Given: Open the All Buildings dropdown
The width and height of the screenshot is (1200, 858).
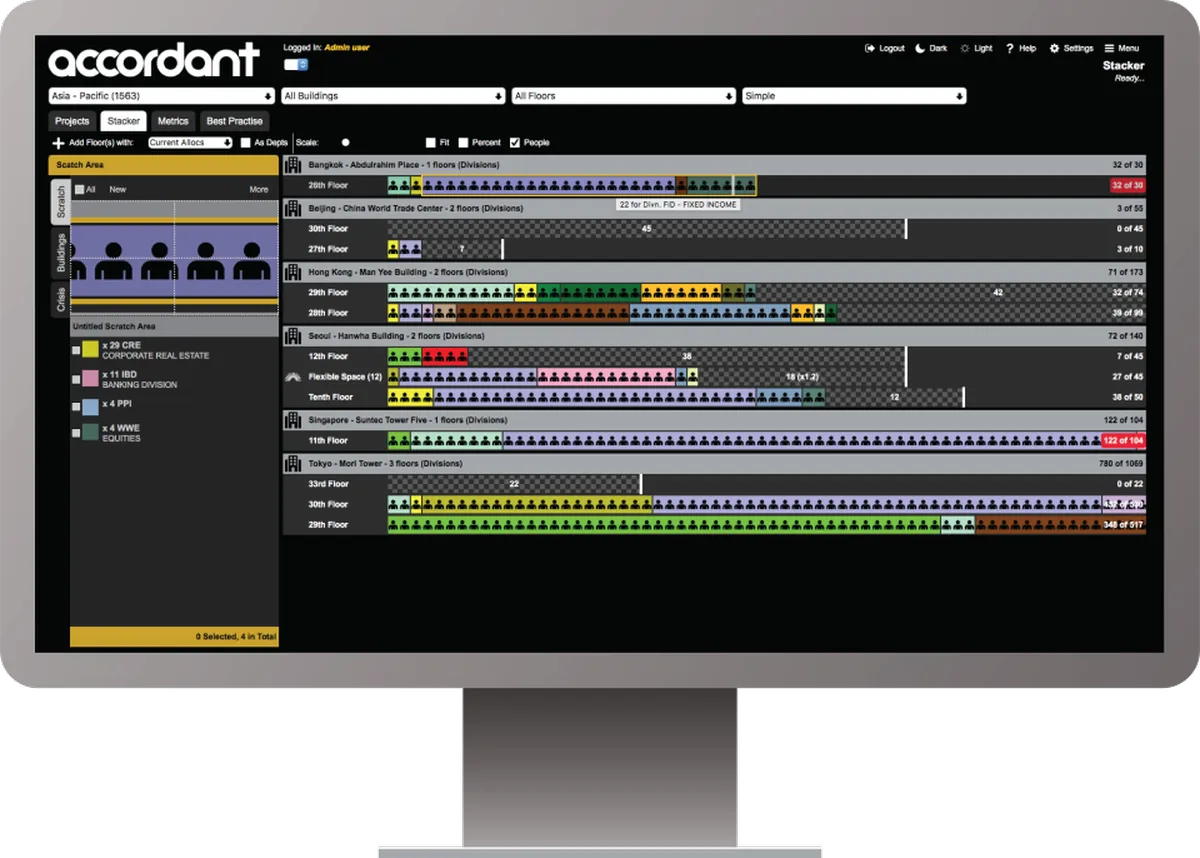Looking at the screenshot, I should tap(393, 96).
